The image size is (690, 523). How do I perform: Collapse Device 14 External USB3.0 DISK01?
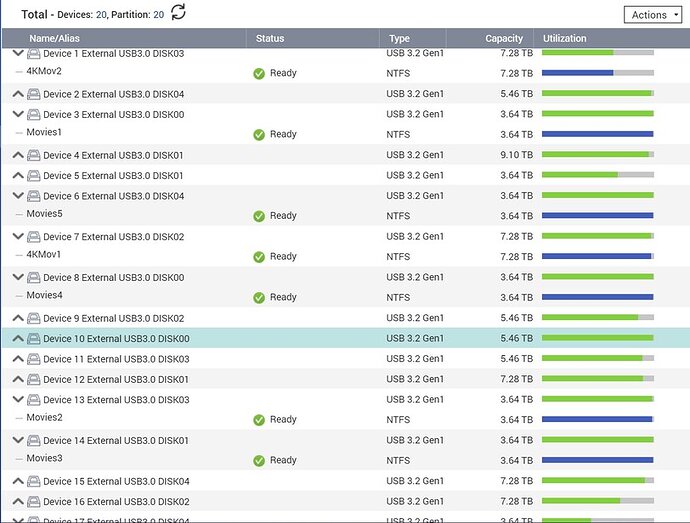pyautogui.click(x=18, y=440)
